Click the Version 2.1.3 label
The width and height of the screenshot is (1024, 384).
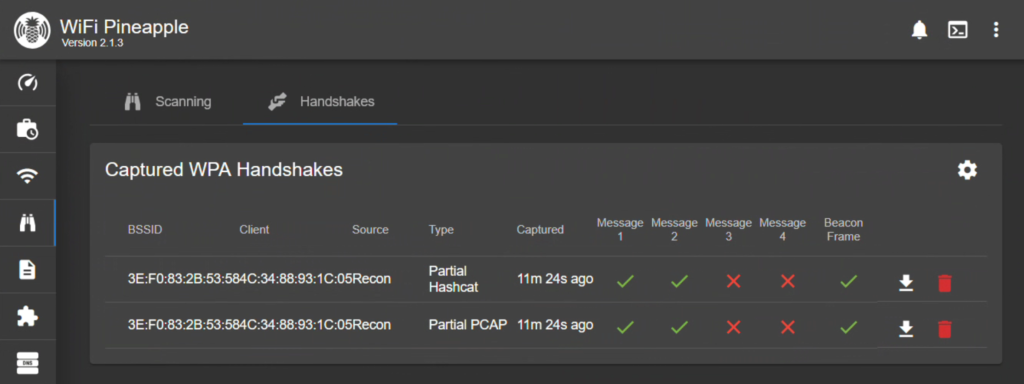coord(93,43)
